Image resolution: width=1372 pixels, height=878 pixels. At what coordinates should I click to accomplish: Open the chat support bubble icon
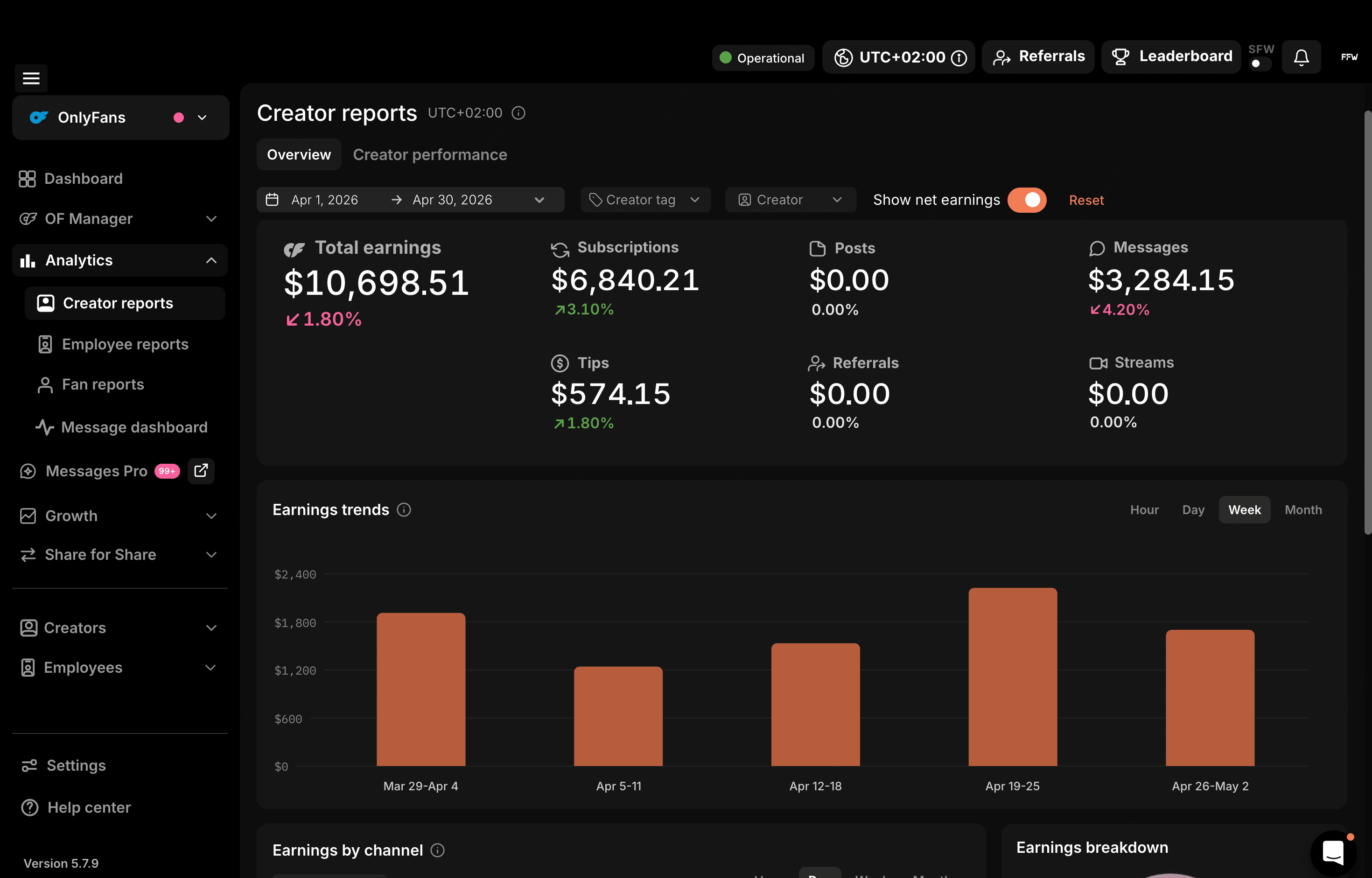pyautogui.click(x=1333, y=852)
